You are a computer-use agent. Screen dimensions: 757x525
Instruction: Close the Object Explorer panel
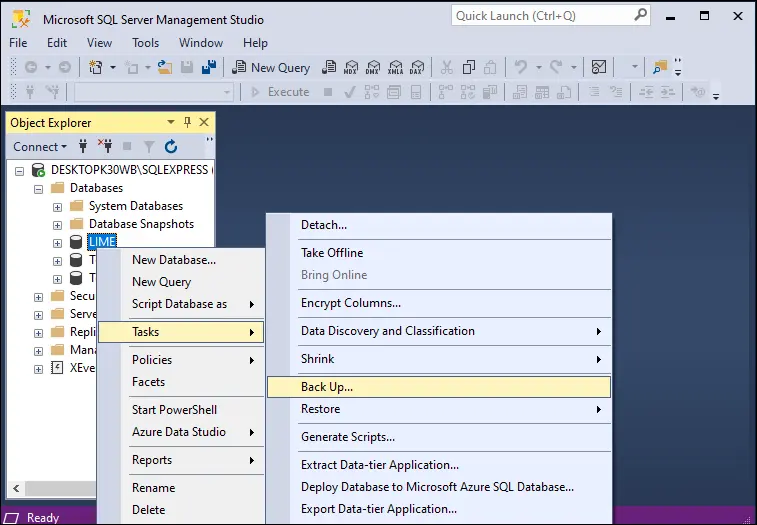click(204, 123)
